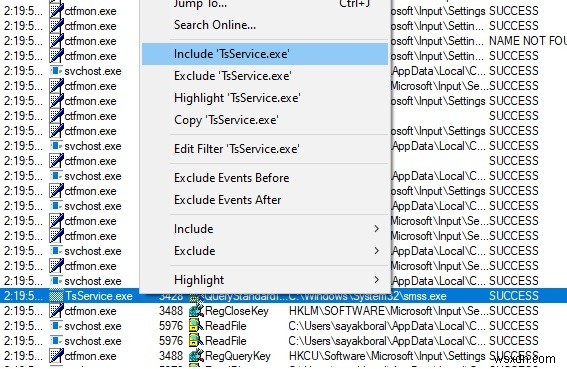Select Exclude Events After
The width and height of the screenshot is (567, 369).
coord(265,200)
